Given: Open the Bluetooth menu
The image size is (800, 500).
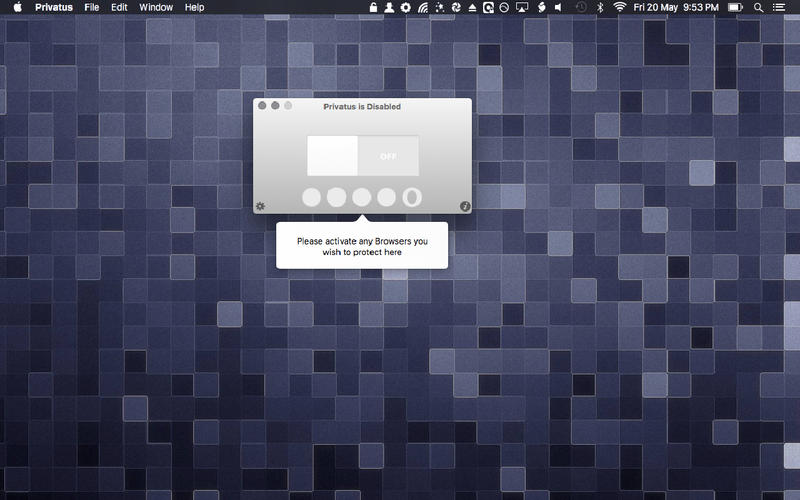Looking at the screenshot, I should click(x=601, y=7).
